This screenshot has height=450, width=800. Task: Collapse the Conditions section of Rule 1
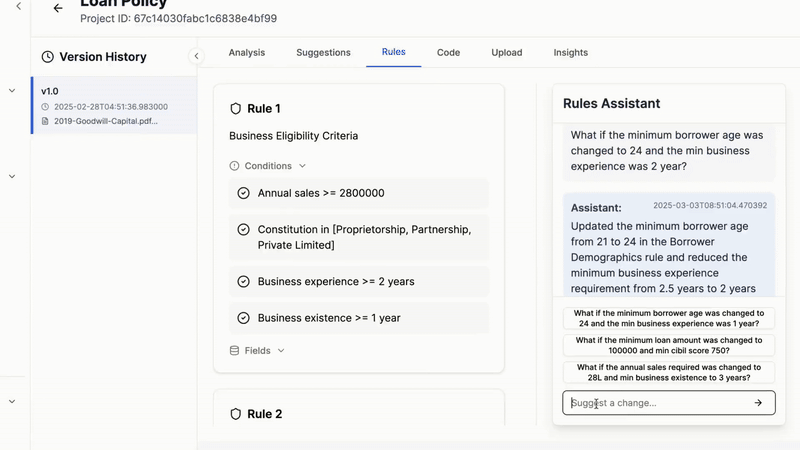(302, 166)
